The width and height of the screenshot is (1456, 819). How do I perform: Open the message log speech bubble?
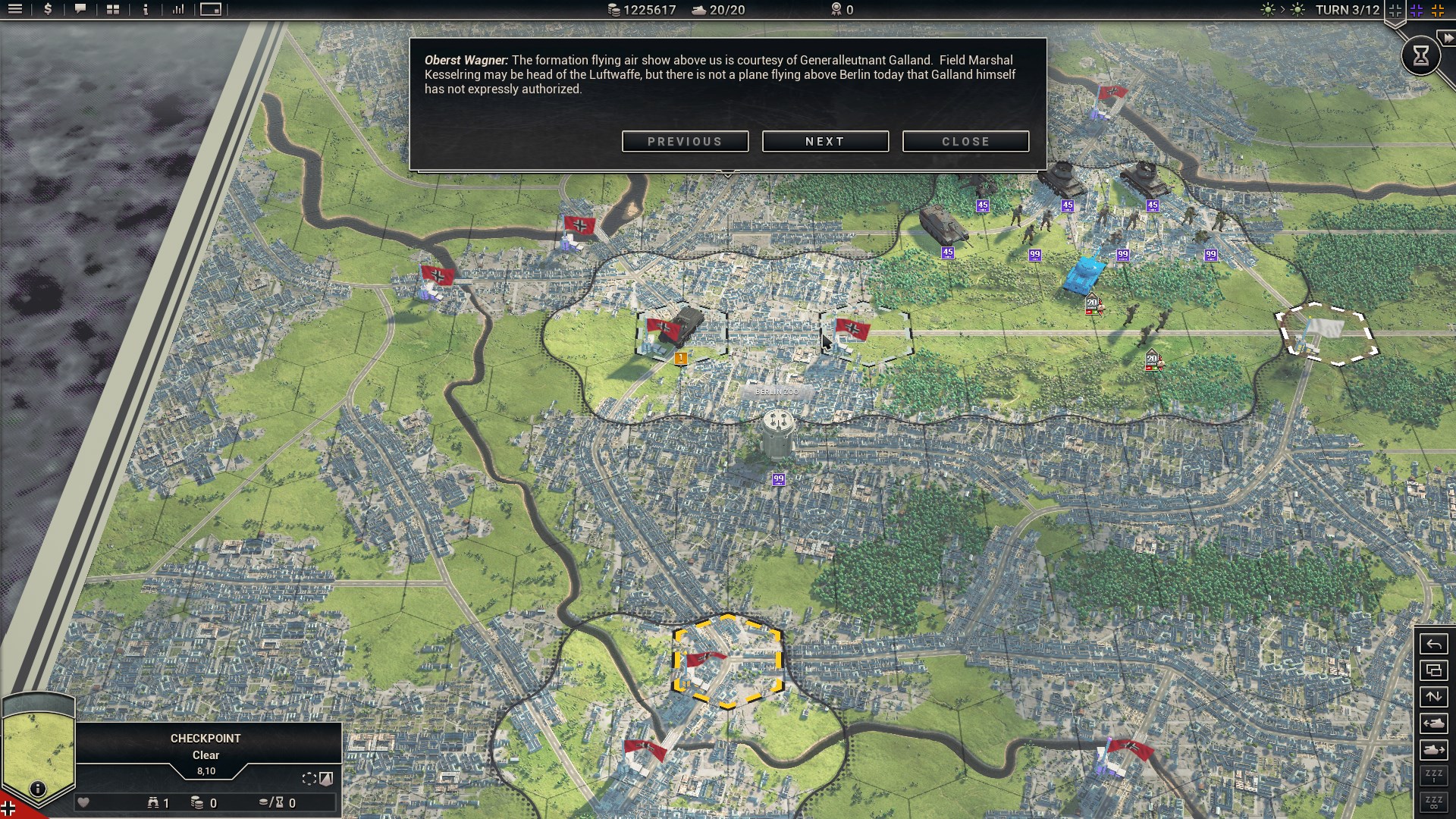[x=80, y=9]
